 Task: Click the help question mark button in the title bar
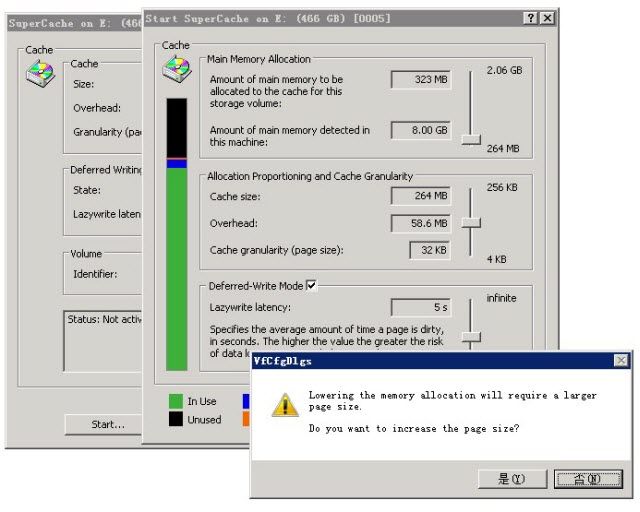530,18
